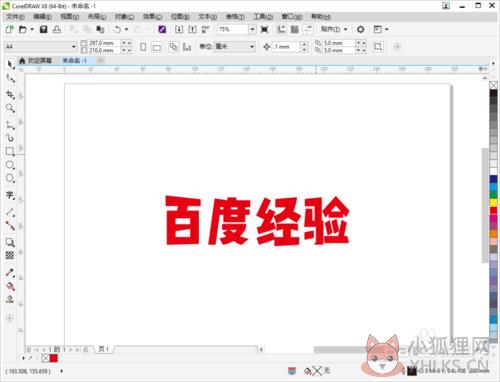Click the purple Search Content icon
Screen dimensions: 500x382
(x=162, y=29)
